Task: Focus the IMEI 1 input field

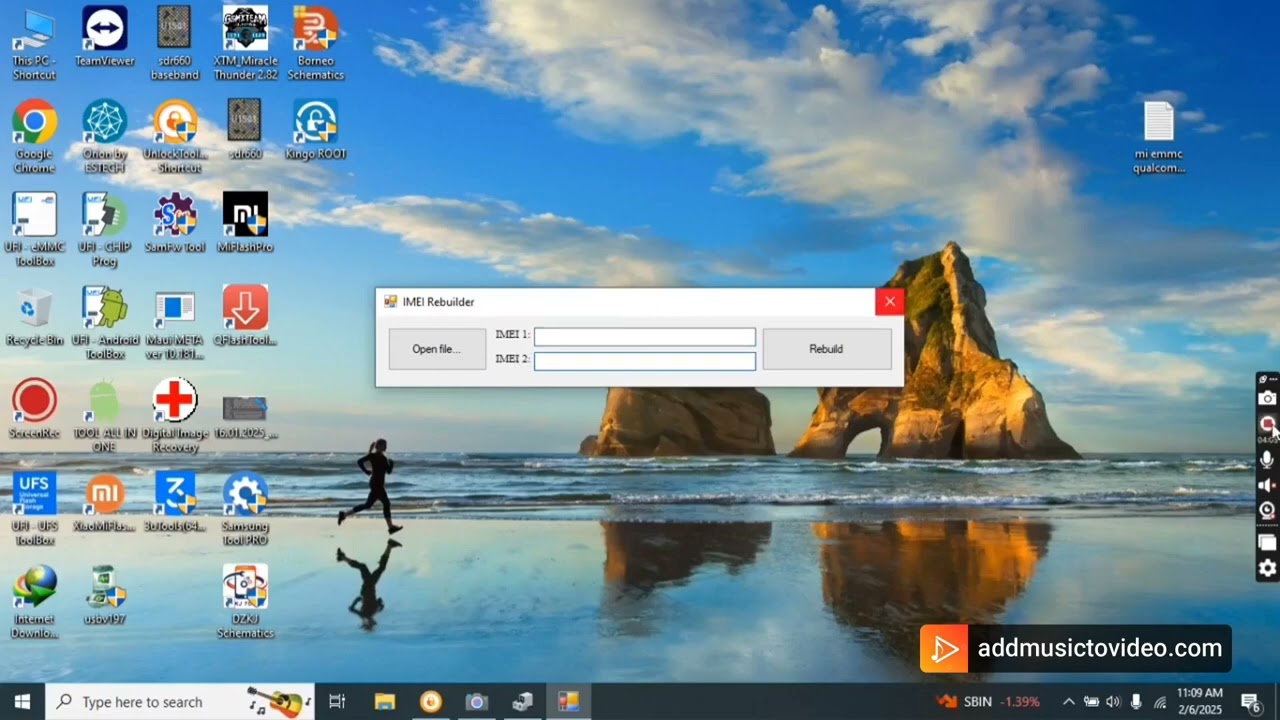Action: click(x=645, y=337)
